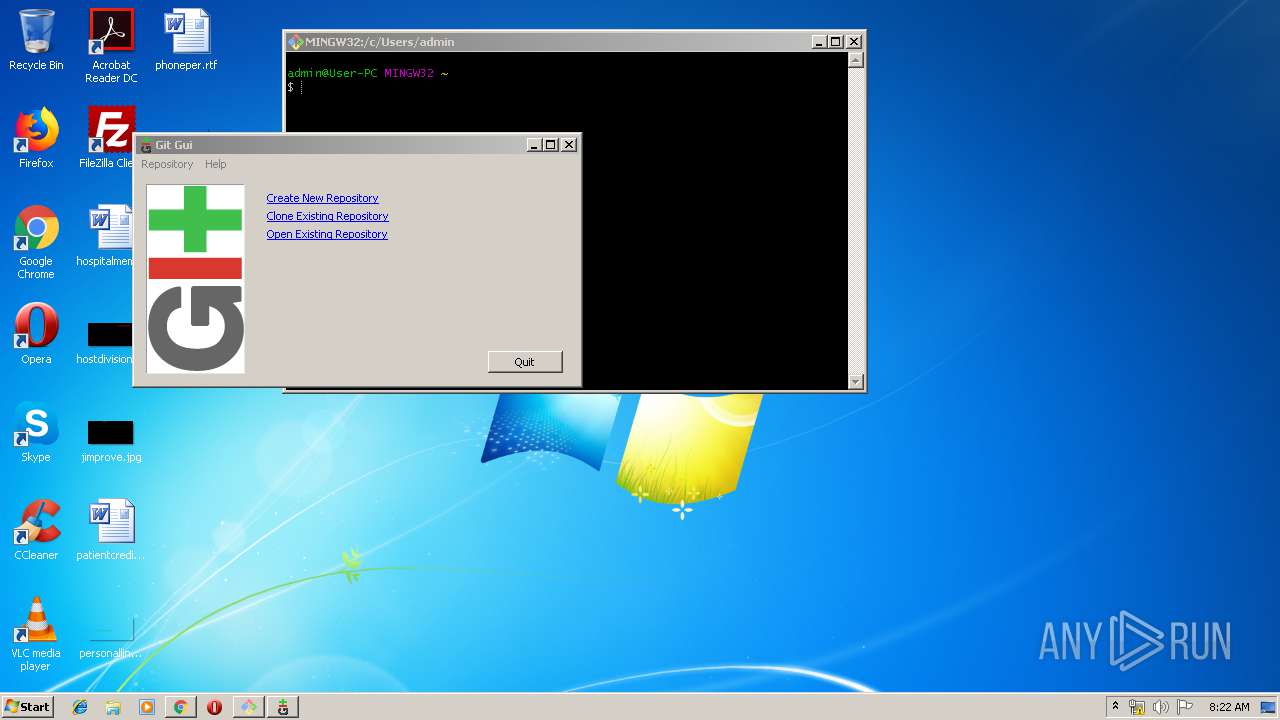Open Windows Explorer from the taskbar
Viewport: 1280px width, 720px height.
click(x=113, y=707)
